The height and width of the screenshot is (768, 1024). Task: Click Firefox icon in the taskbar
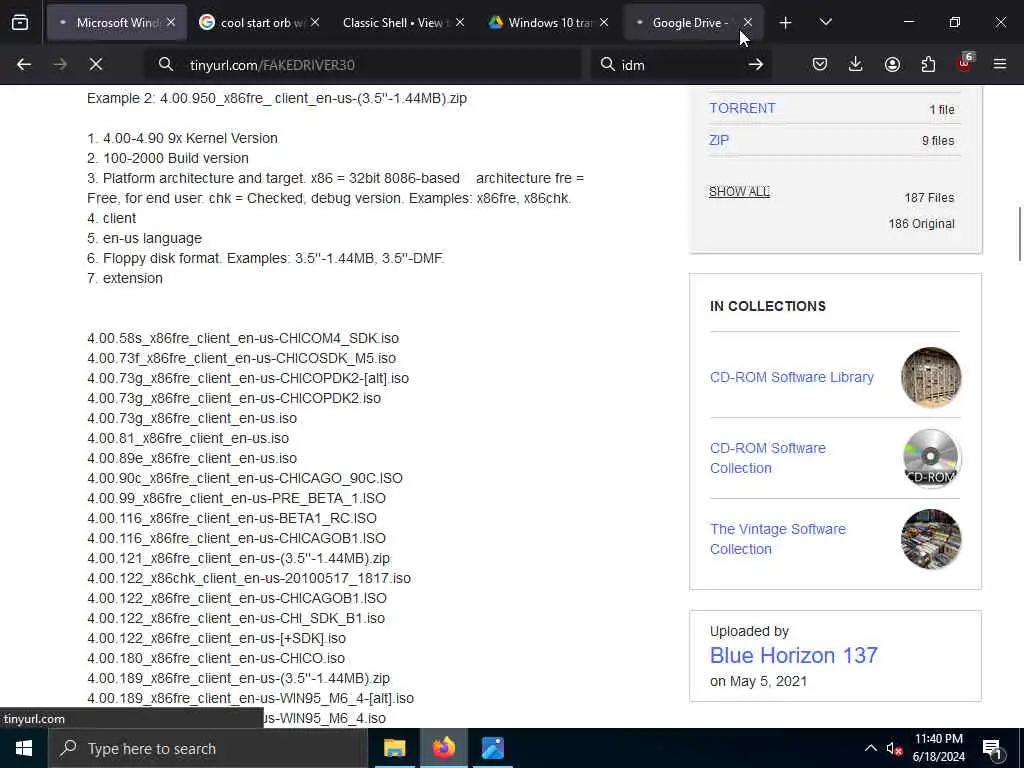click(443, 748)
